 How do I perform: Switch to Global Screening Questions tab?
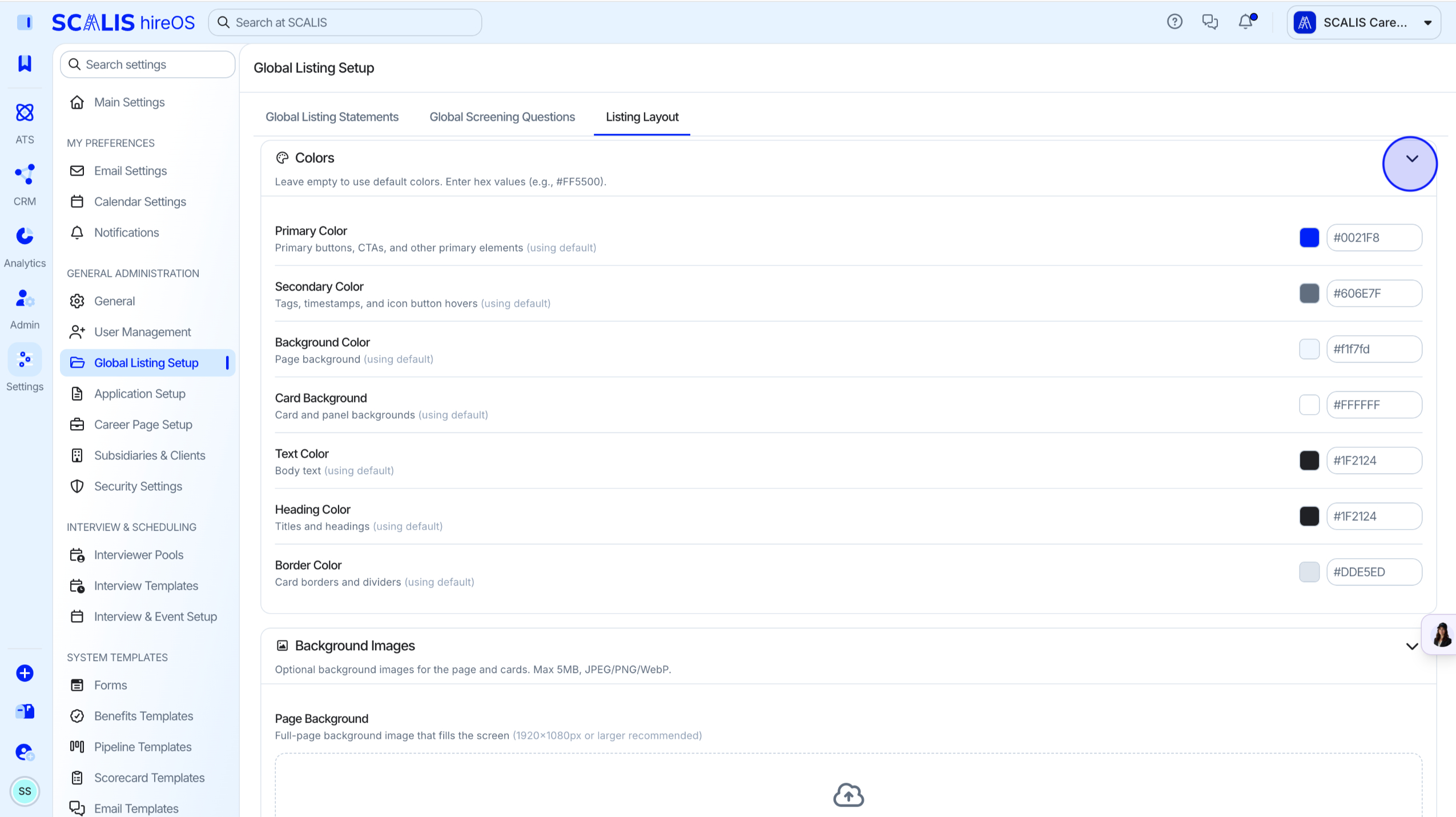[x=502, y=117]
